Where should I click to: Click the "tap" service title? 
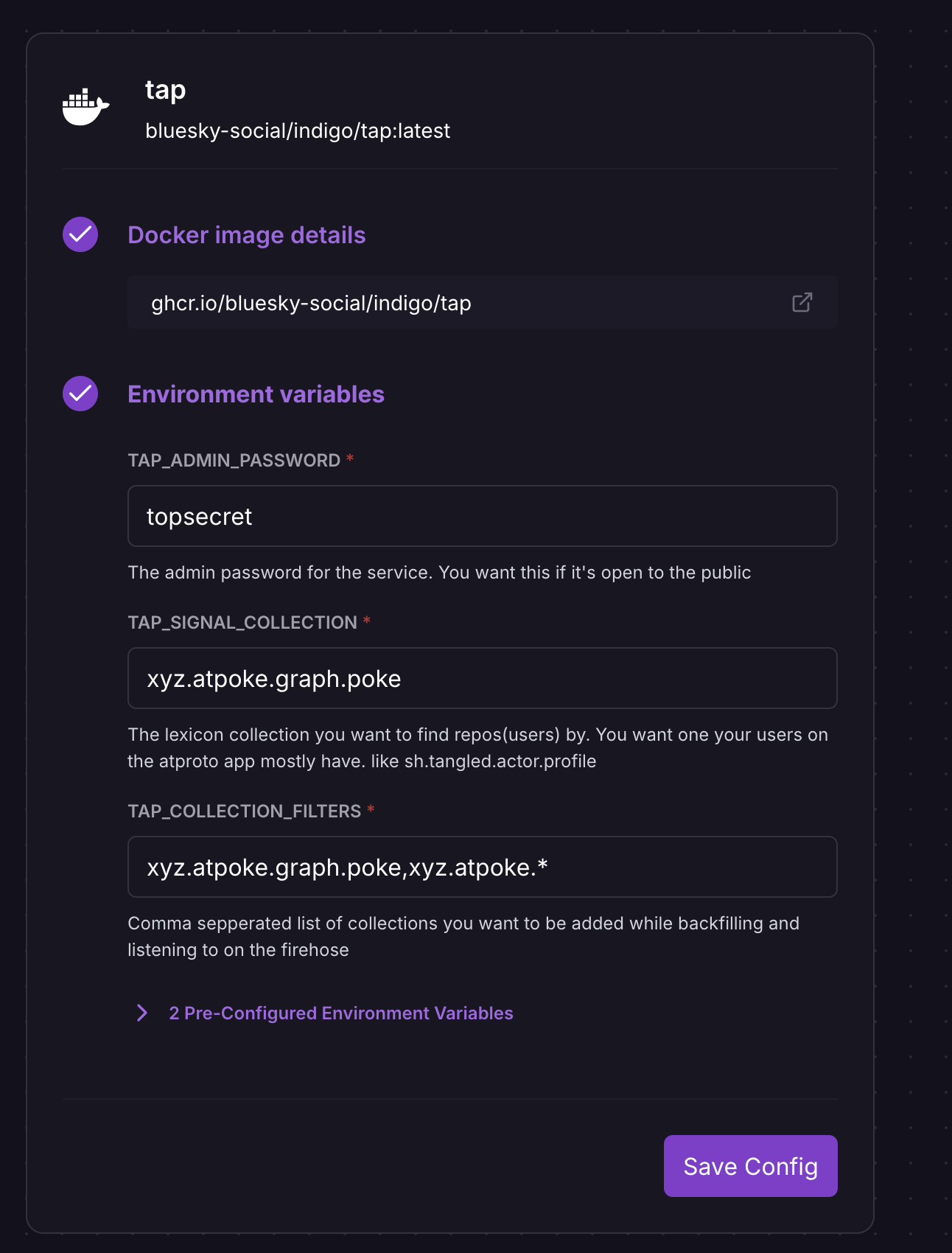tap(165, 90)
